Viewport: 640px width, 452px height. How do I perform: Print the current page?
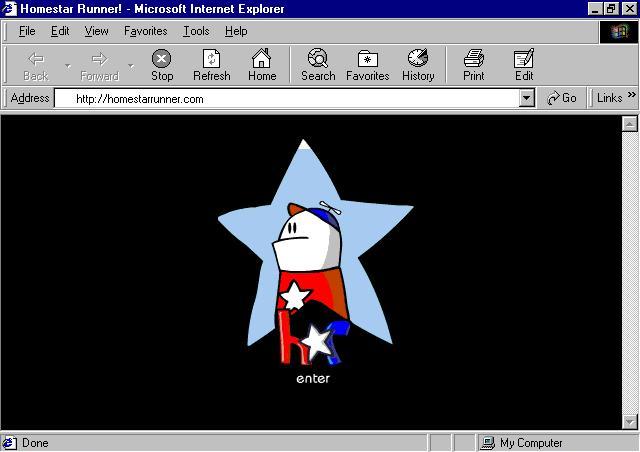click(x=473, y=65)
